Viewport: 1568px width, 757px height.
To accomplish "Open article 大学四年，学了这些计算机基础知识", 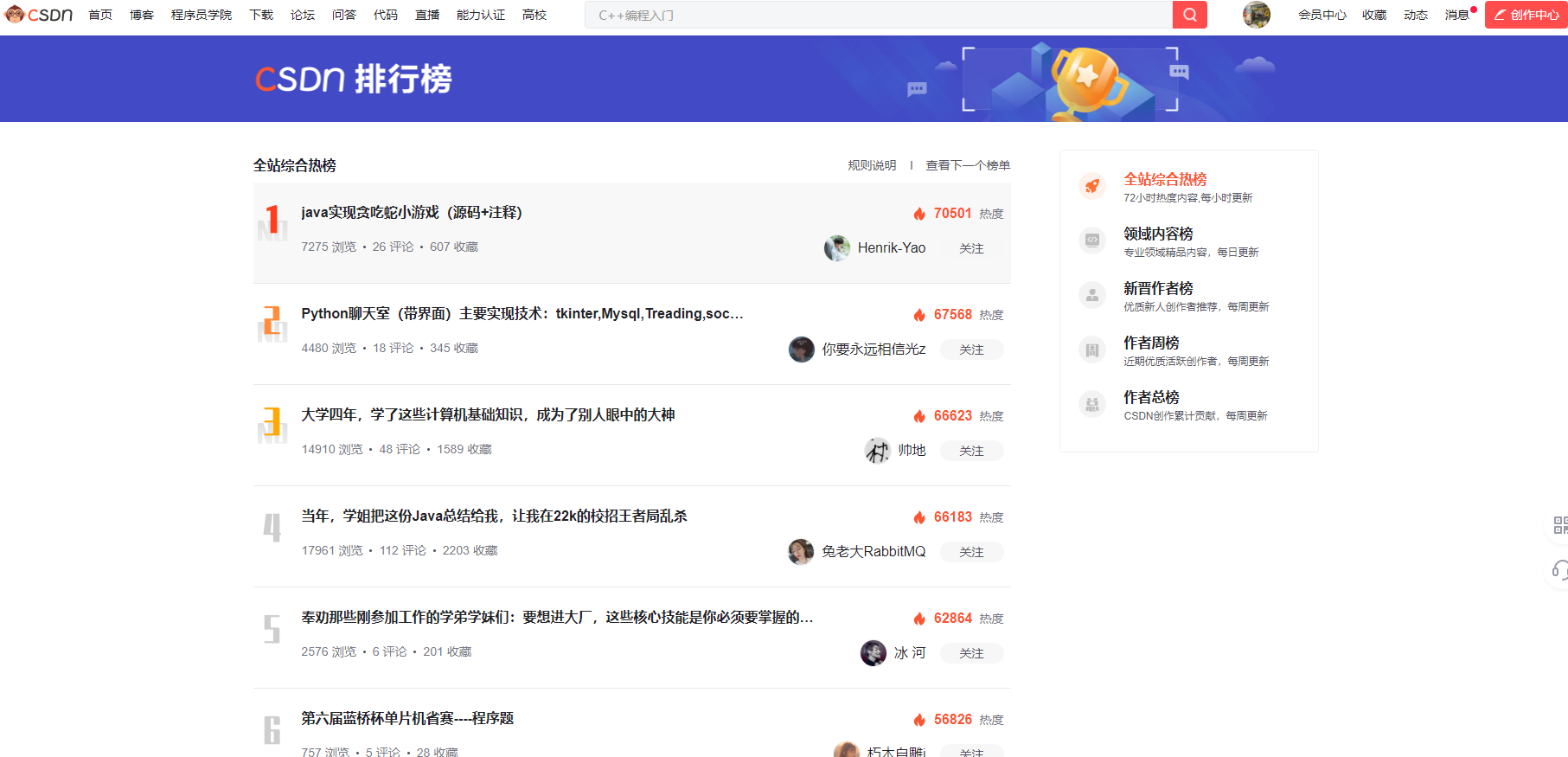I will pyautogui.click(x=488, y=415).
